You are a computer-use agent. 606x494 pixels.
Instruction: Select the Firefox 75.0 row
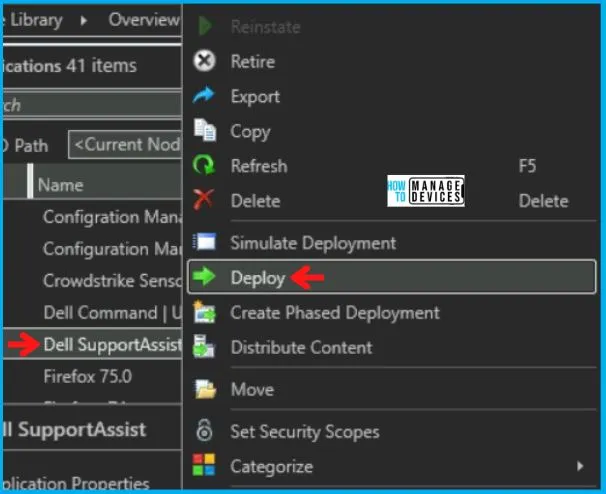[x=92, y=376]
